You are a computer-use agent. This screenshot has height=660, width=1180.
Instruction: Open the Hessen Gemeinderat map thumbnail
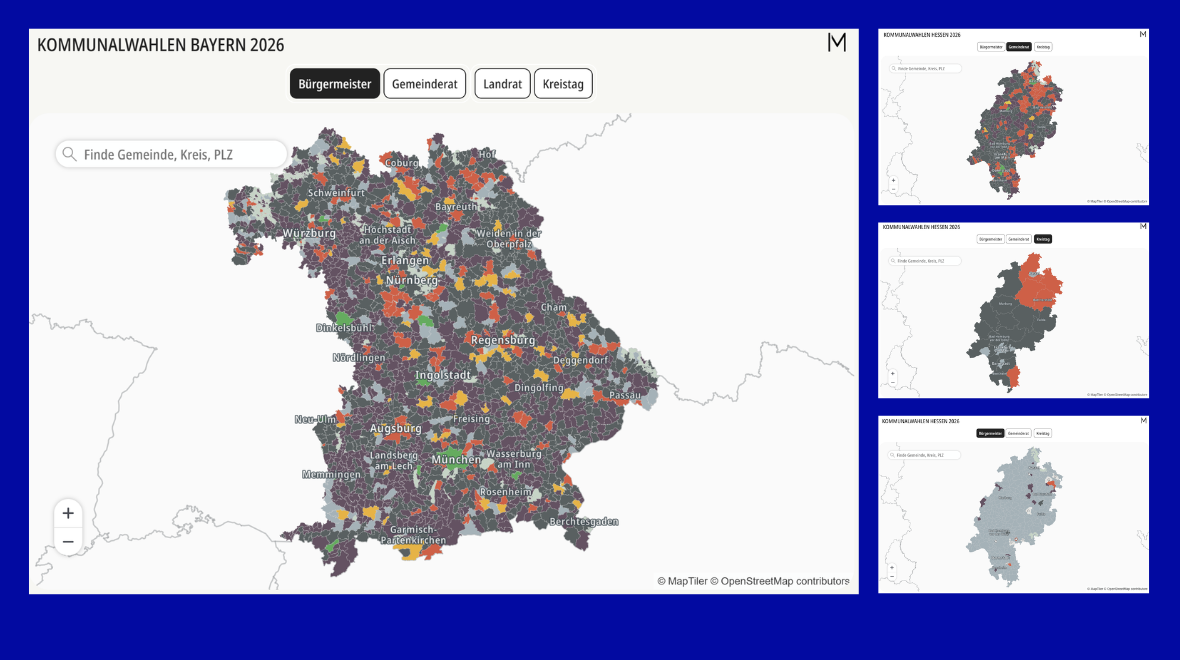[x=1013, y=117]
